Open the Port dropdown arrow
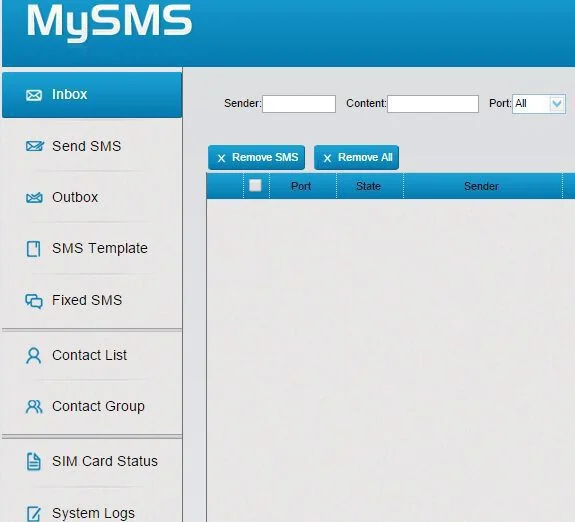 pyautogui.click(x=557, y=104)
